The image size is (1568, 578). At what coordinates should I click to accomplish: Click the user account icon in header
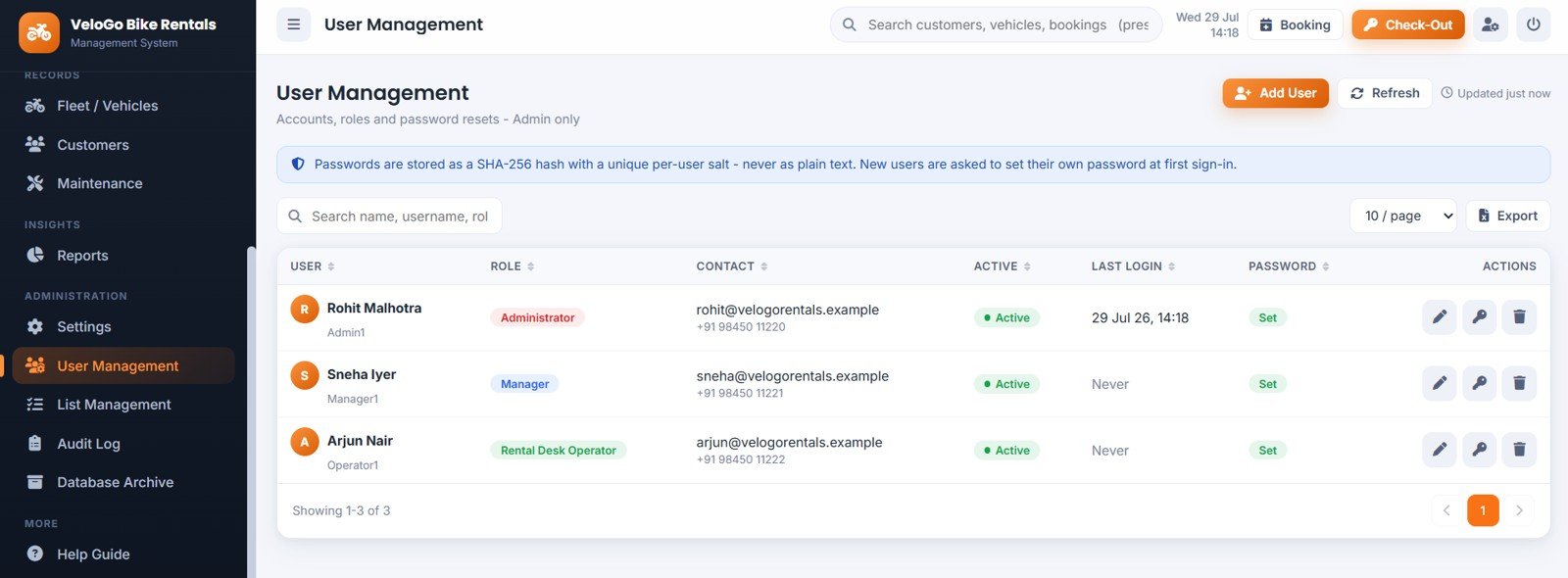[x=1491, y=24]
